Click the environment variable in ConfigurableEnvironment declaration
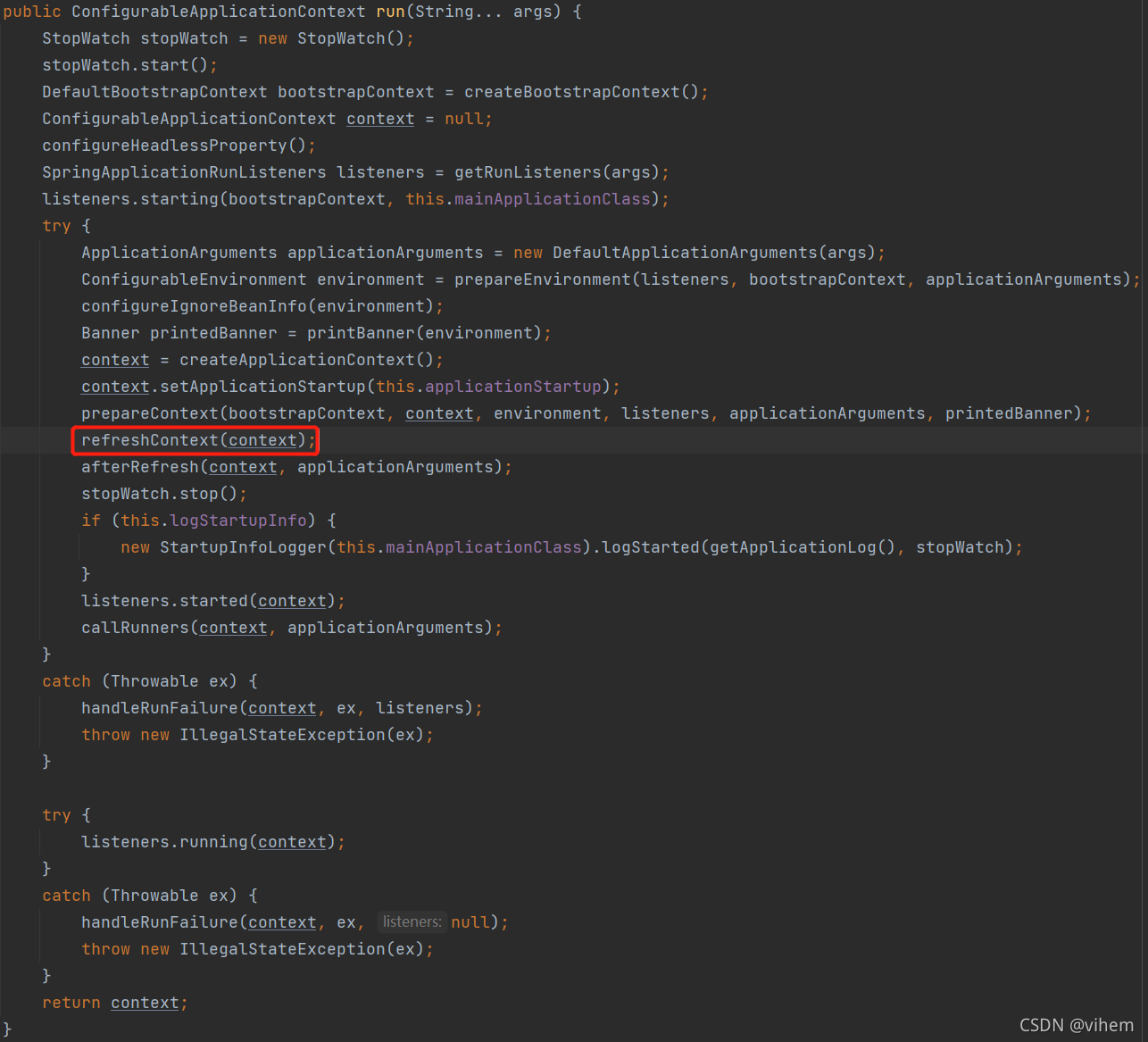The width and height of the screenshot is (1148, 1042). [370, 279]
